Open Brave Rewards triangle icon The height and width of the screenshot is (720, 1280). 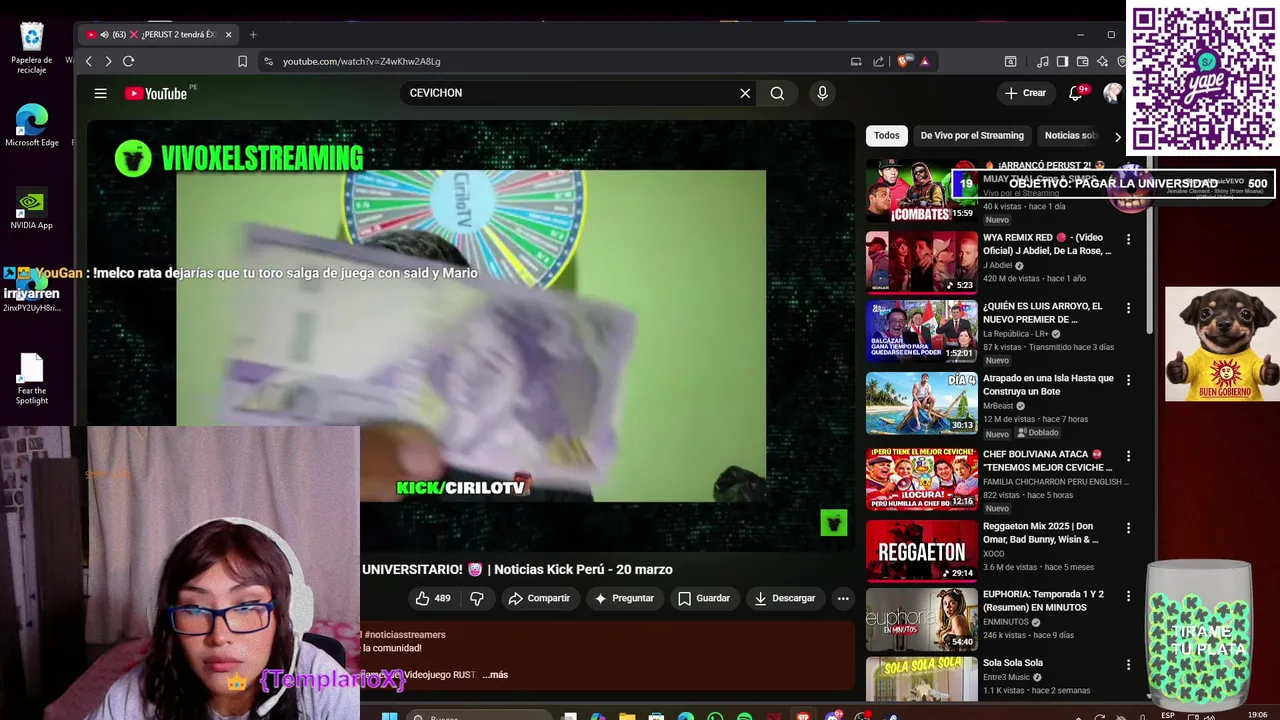[x=924, y=61]
